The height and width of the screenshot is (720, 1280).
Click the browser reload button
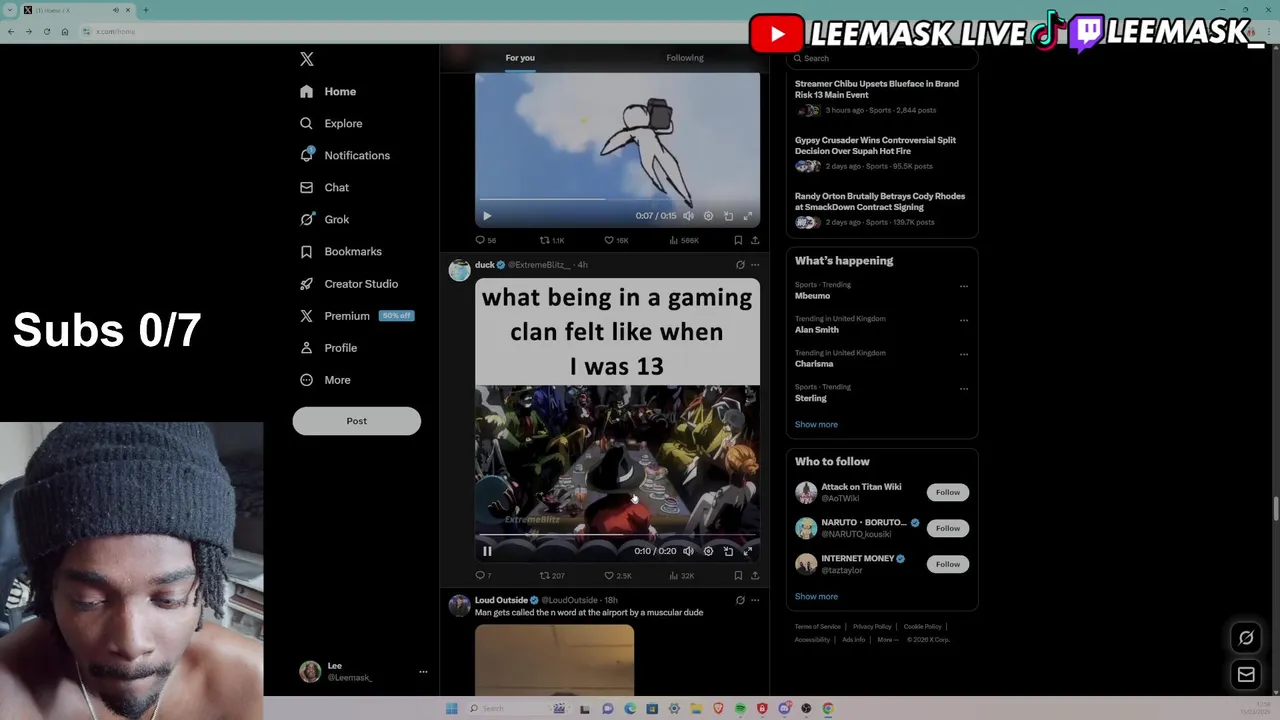[x=46, y=32]
